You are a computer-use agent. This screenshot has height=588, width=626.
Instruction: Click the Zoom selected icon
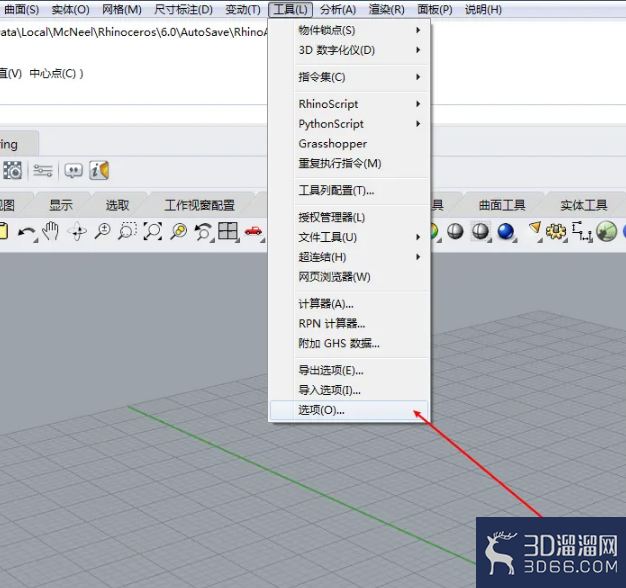click(x=178, y=231)
